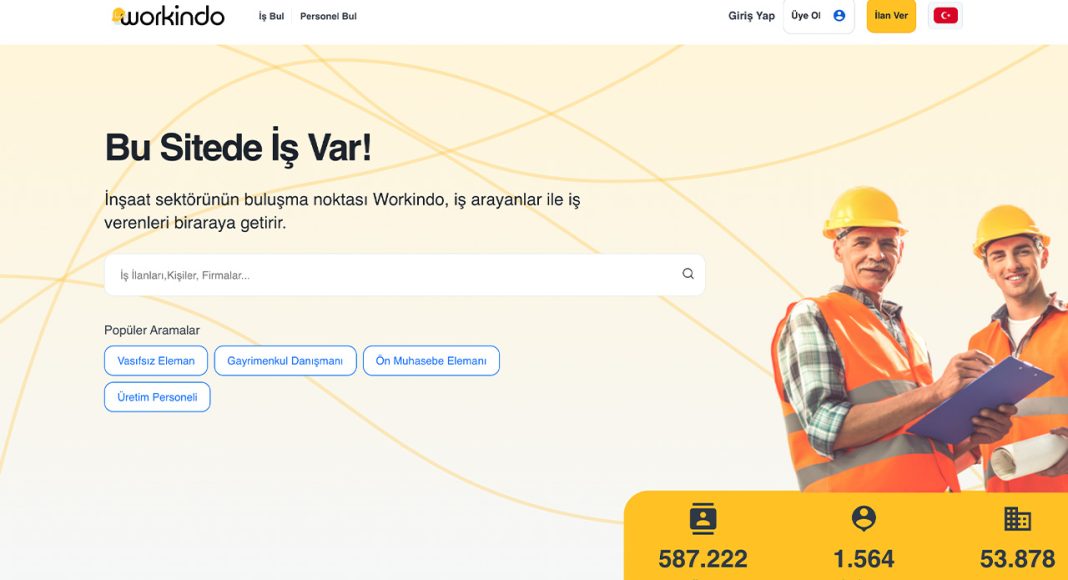Click the Giriş Yap link

pos(751,16)
